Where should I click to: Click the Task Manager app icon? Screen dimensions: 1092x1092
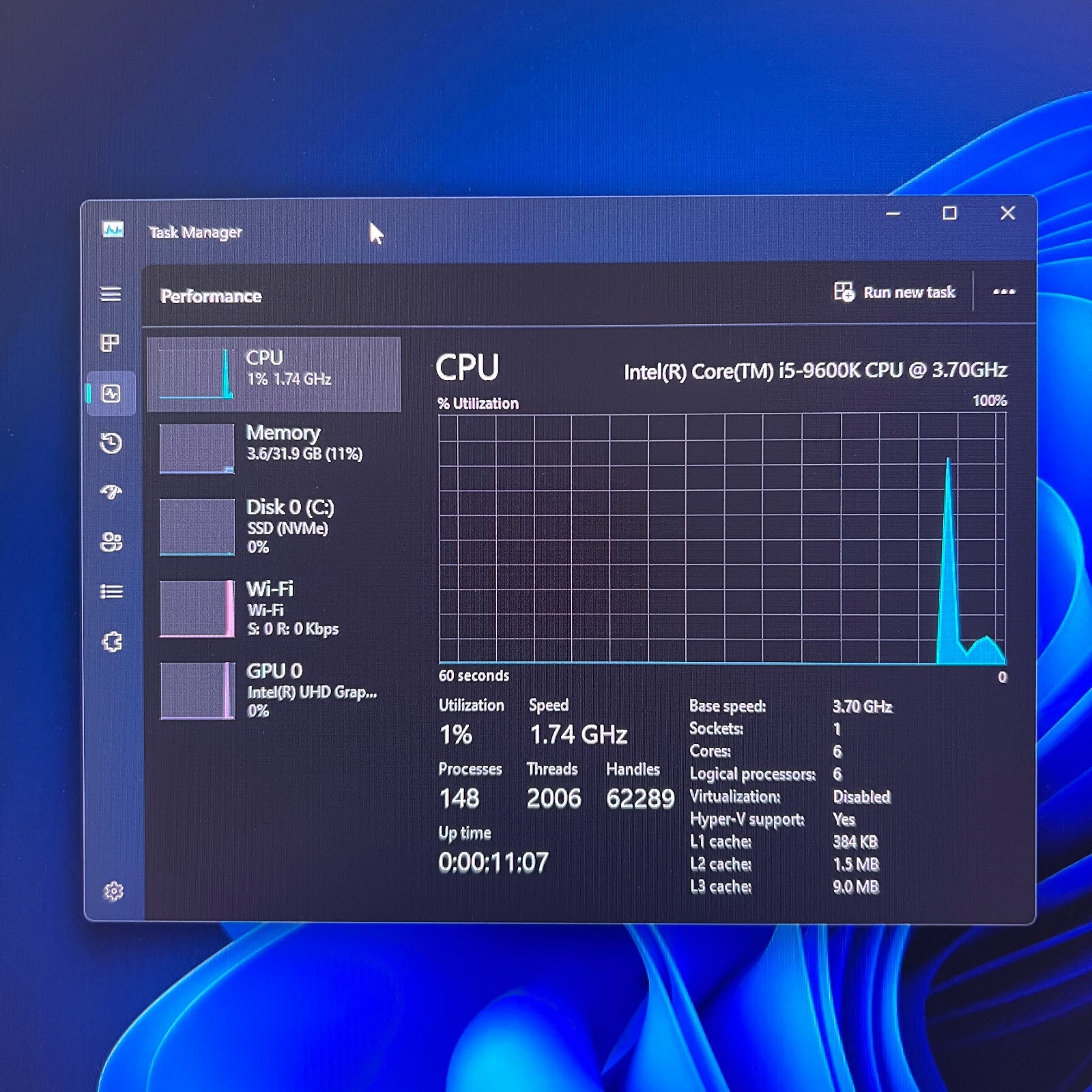(x=113, y=229)
